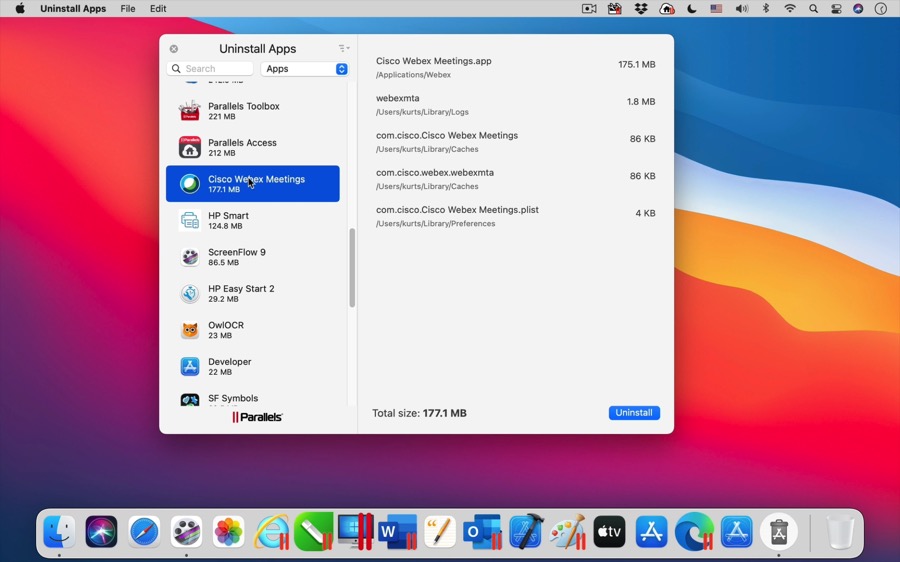The width and height of the screenshot is (900, 562).
Task: Toggle Do Not Disturb moon icon
Action: (691, 9)
